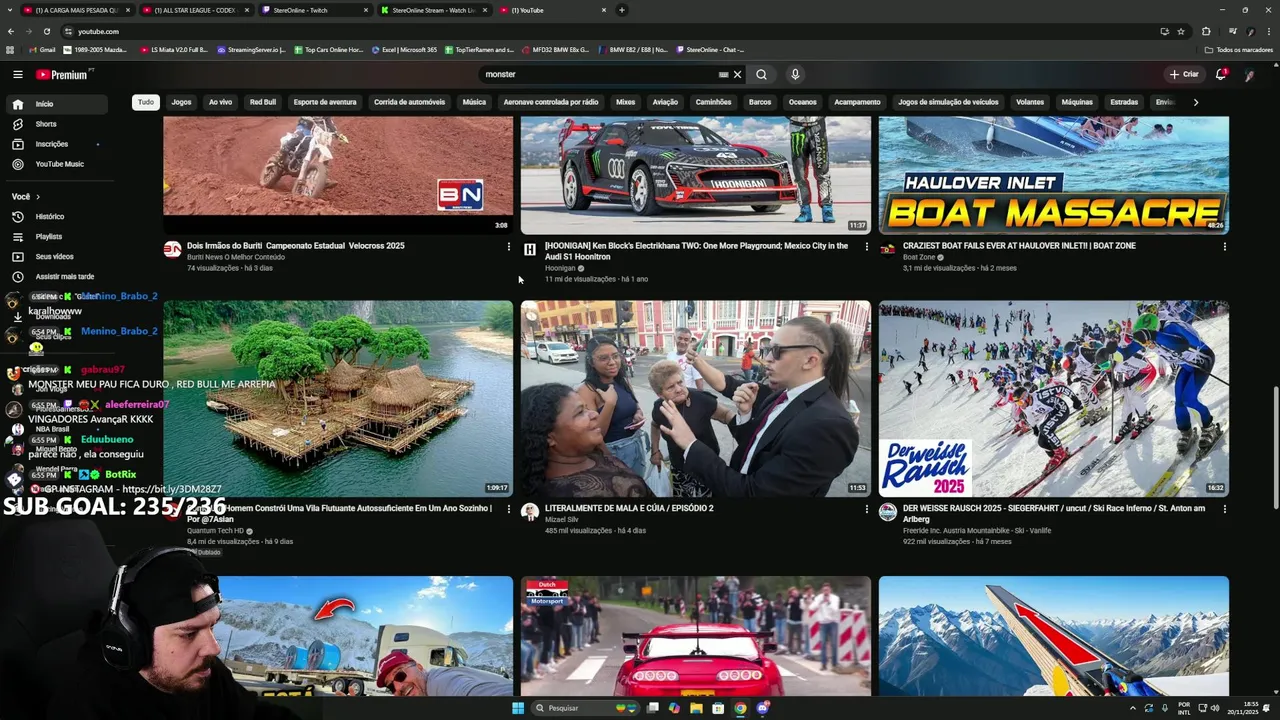Open options menu for Der Weisse Rausch video

1224,509
